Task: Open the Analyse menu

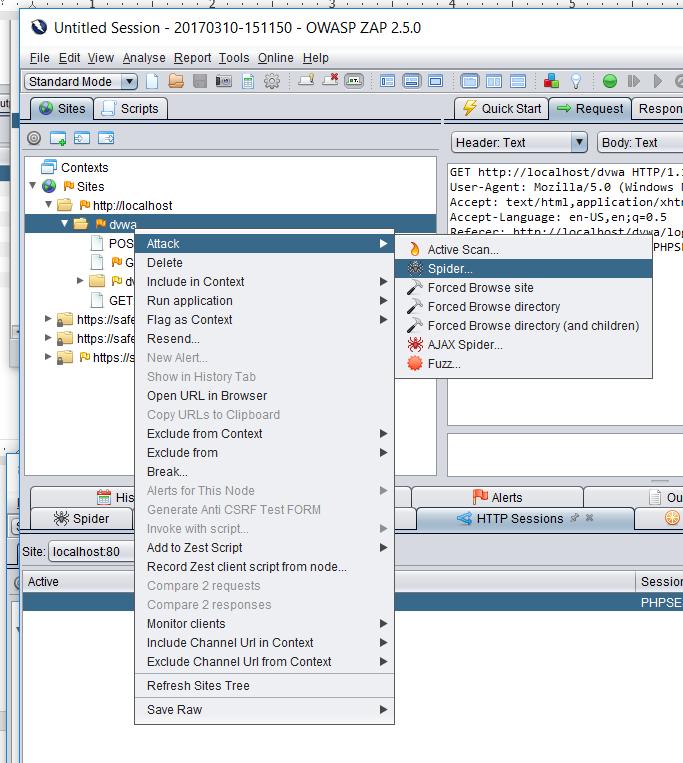Action: coord(144,58)
